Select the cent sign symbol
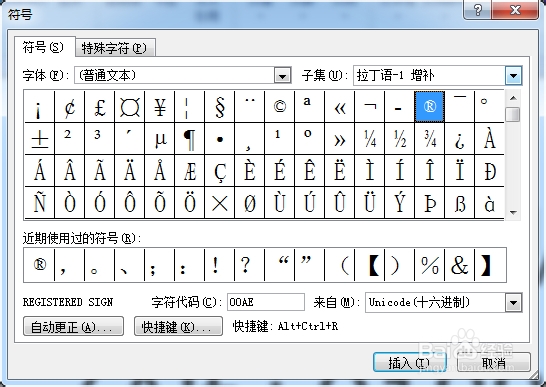Image resolution: width=546 pixels, height=387 pixels. tap(70, 107)
